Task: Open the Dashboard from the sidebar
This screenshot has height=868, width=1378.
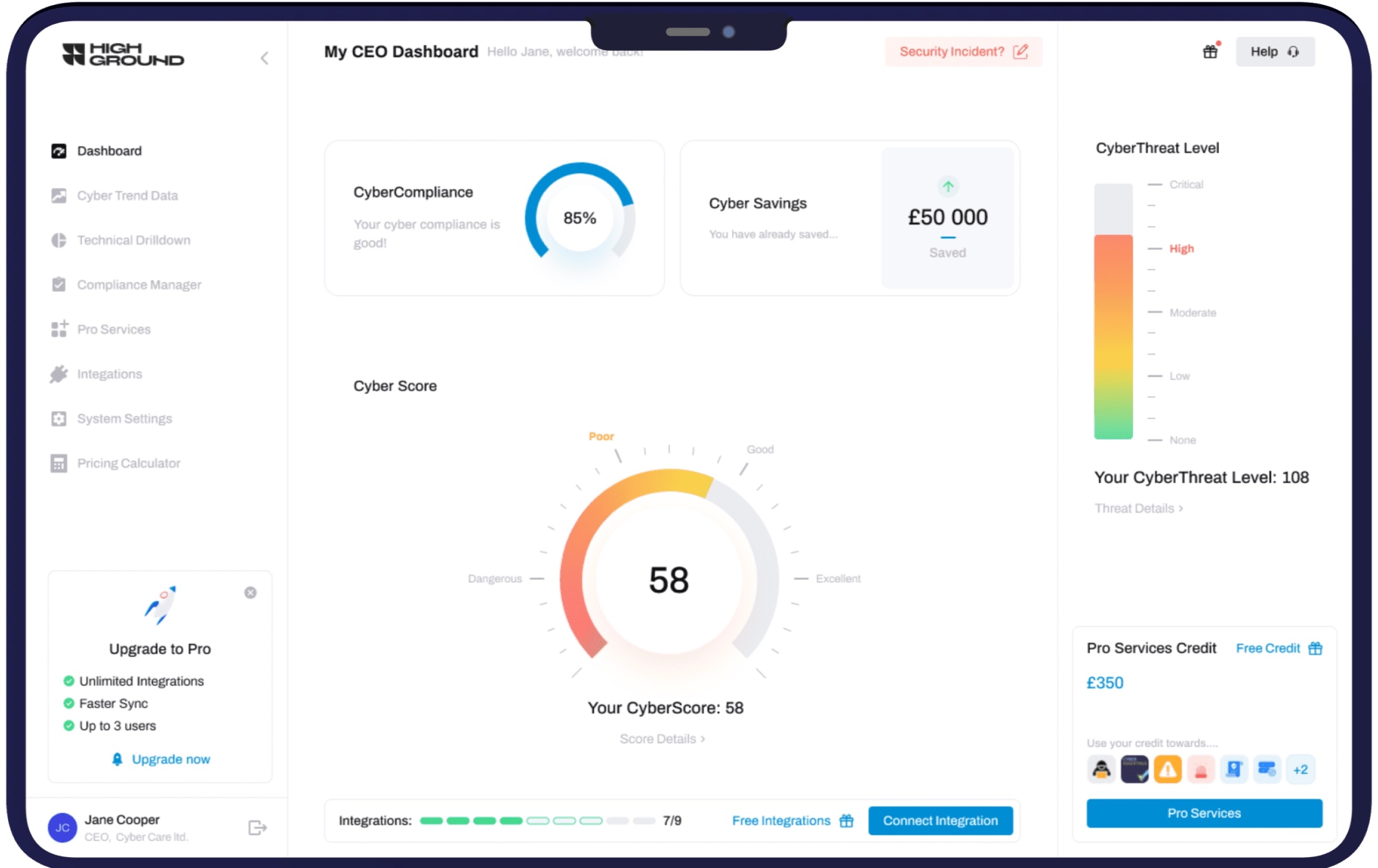Action: [109, 150]
